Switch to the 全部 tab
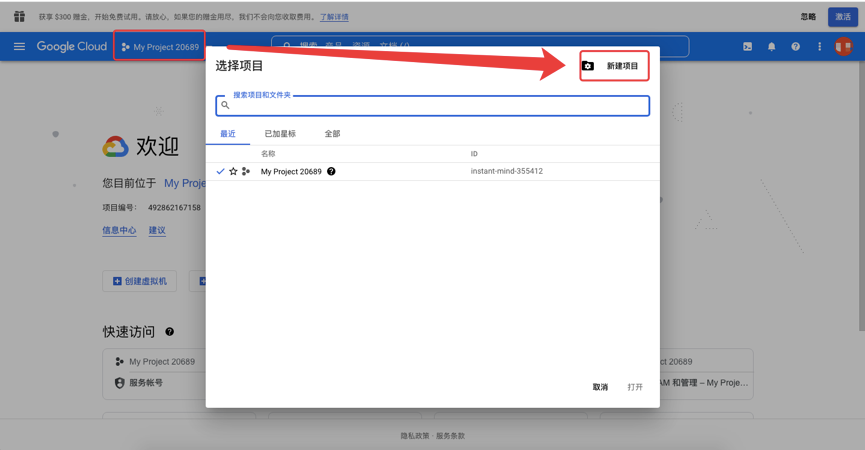The image size is (865, 450). [x=332, y=134]
